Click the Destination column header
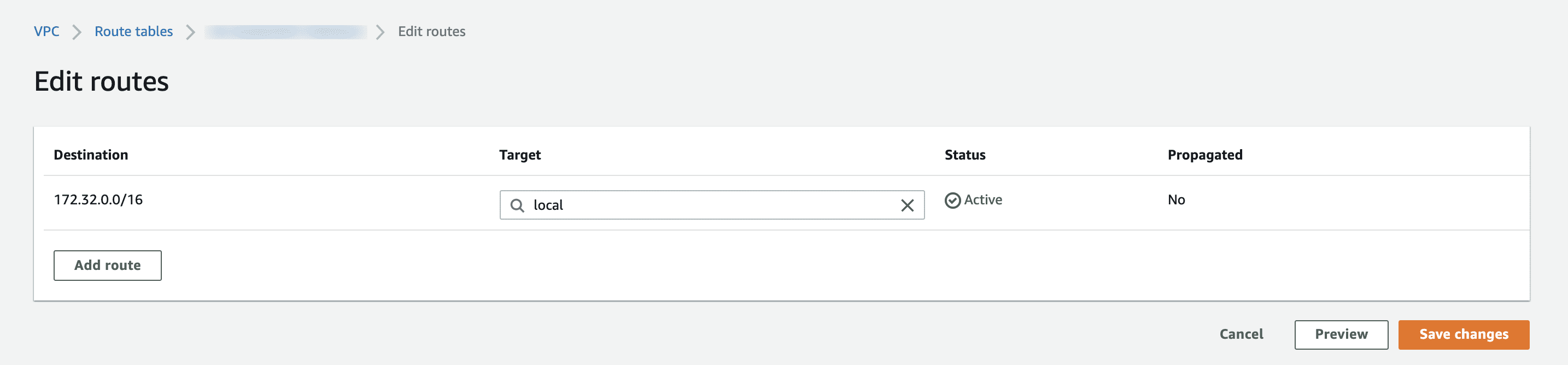Screen dimensions: 1568x365 91,155
